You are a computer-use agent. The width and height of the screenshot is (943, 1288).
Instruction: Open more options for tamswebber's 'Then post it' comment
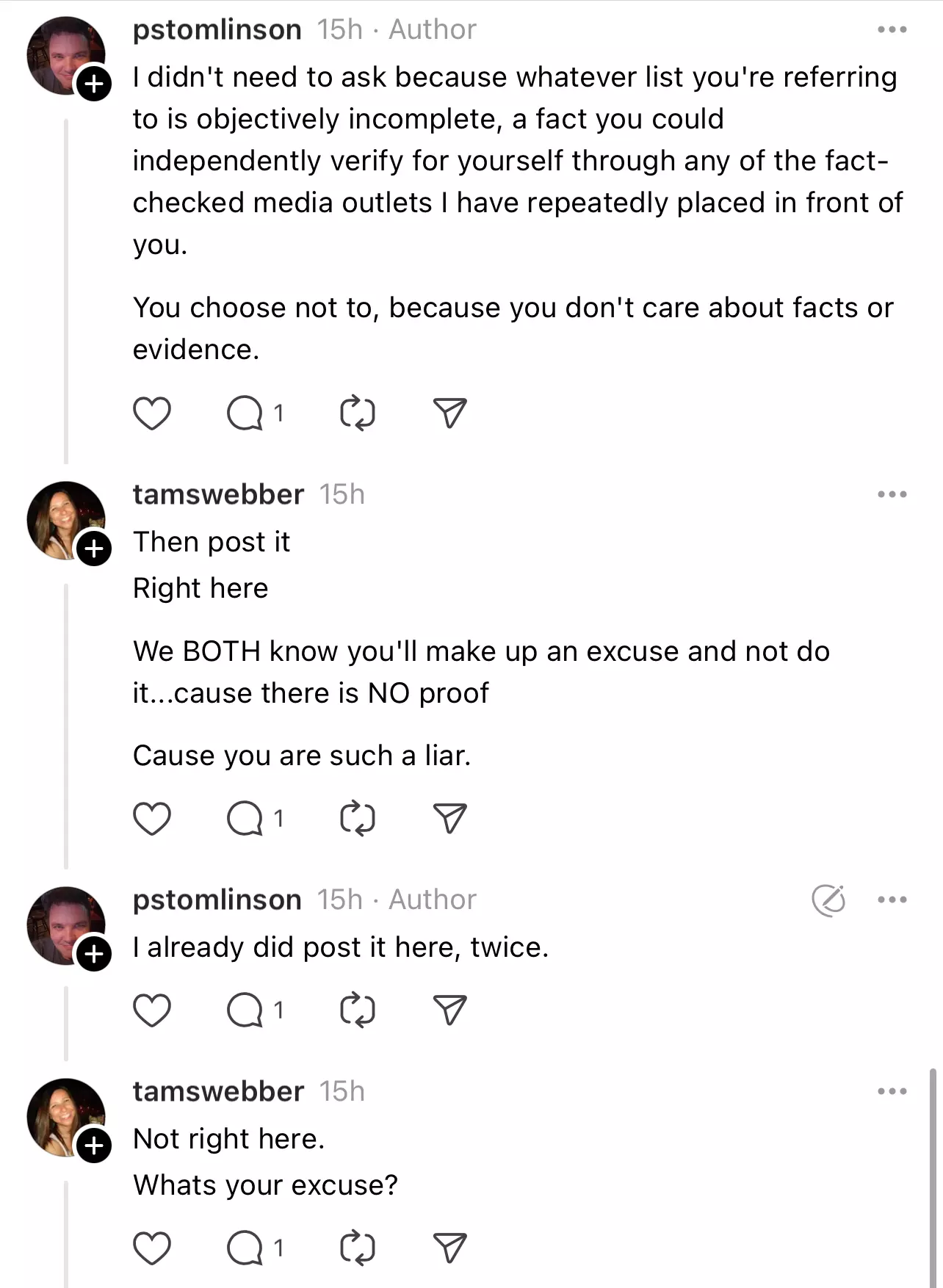click(x=892, y=495)
